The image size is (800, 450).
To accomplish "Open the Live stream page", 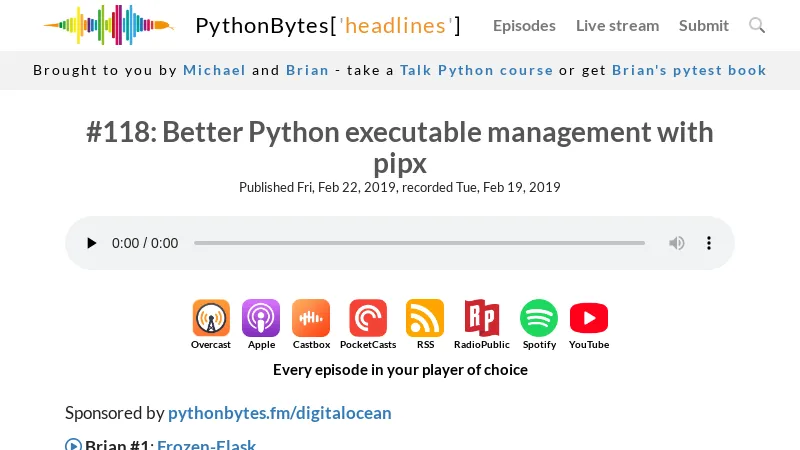I will [617, 25].
